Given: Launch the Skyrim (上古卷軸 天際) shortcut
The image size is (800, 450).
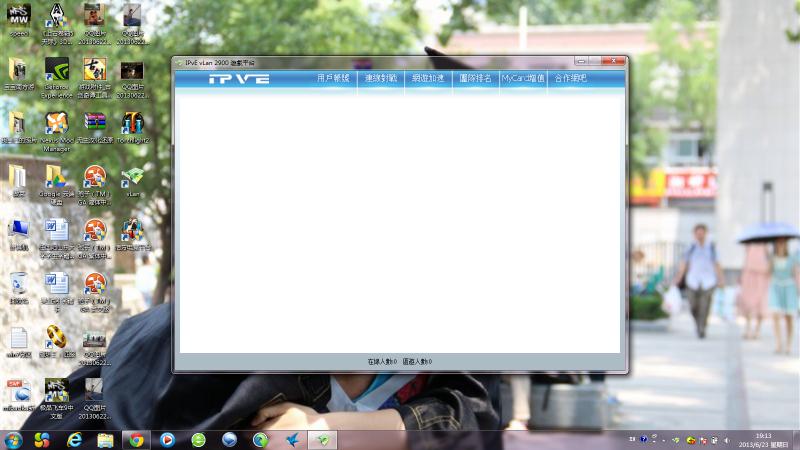Looking at the screenshot, I should click(57, 24).
